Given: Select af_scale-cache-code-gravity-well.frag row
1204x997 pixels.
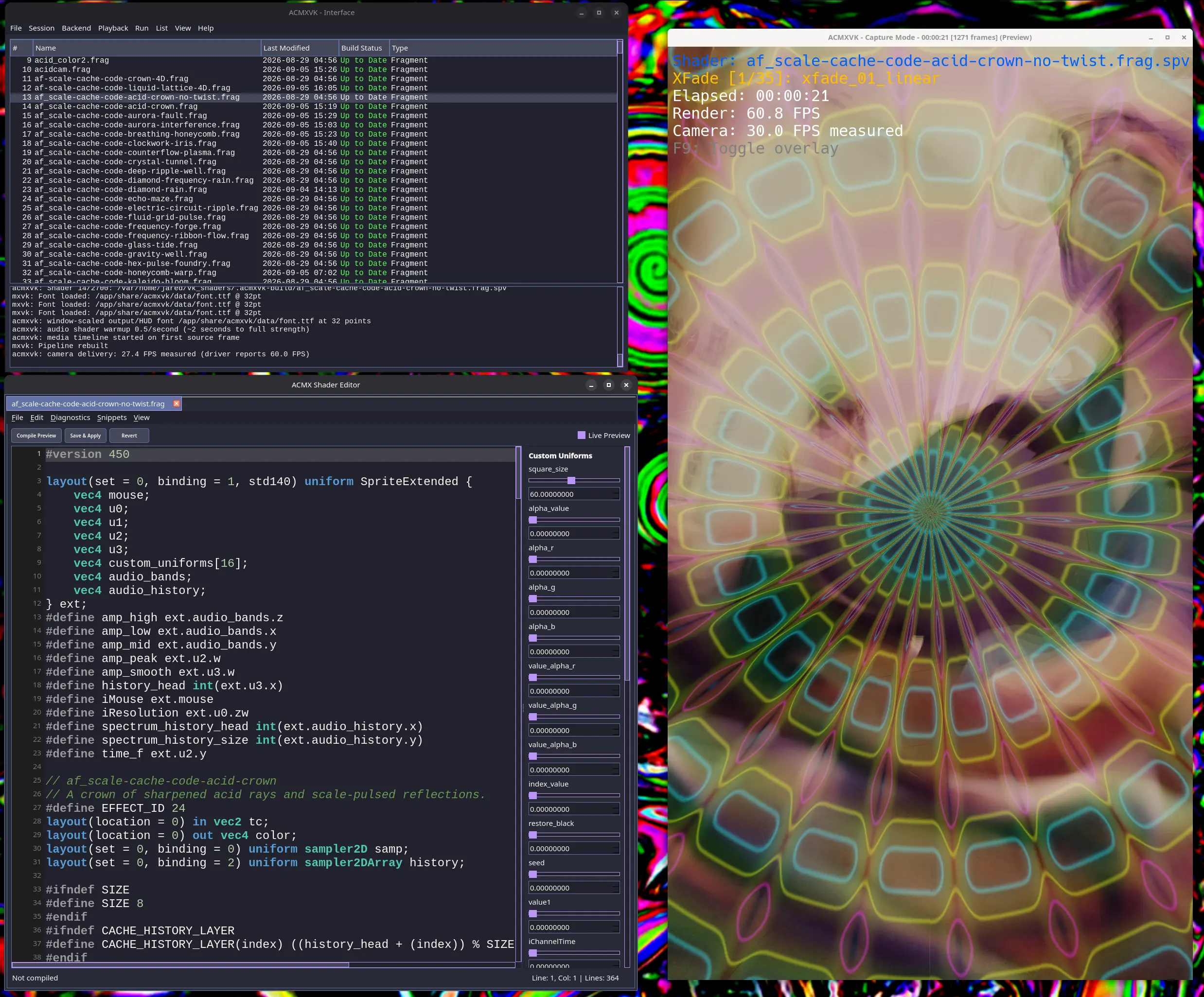Looking at the screenshot, I should tap(314, 254).
